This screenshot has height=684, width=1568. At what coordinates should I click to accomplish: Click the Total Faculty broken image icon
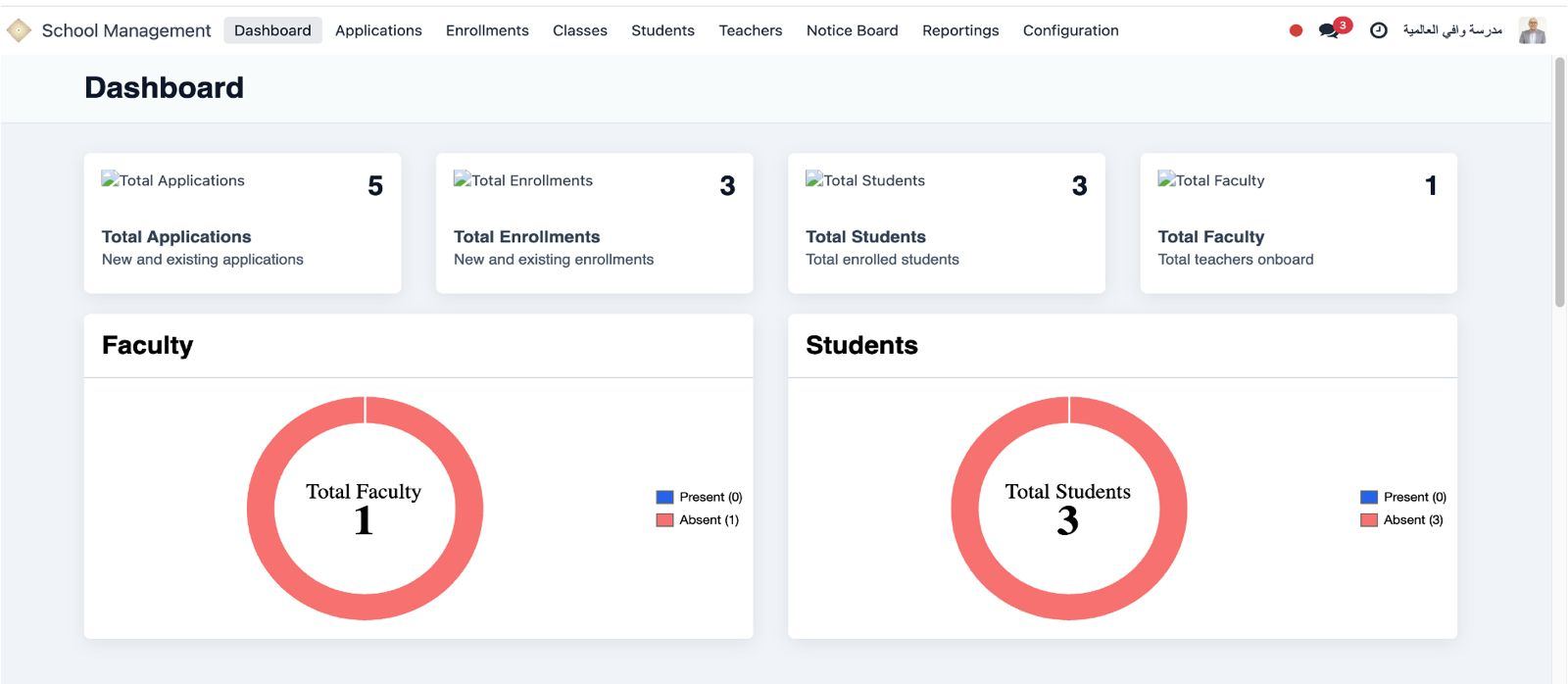[1166, 179]
